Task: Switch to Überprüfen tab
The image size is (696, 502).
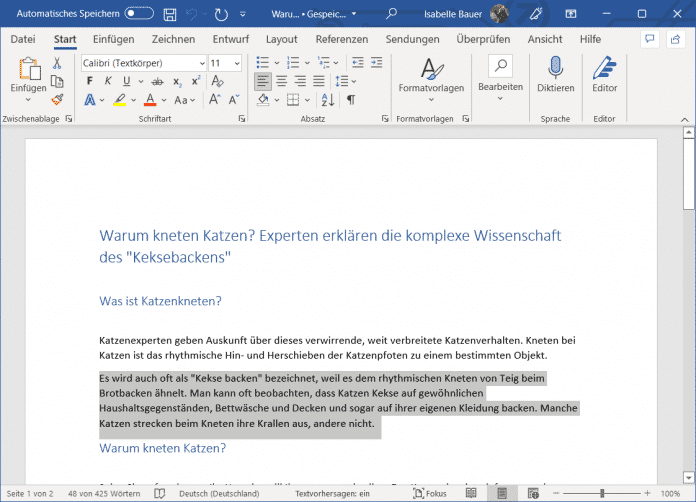Action: click(483, 39)
